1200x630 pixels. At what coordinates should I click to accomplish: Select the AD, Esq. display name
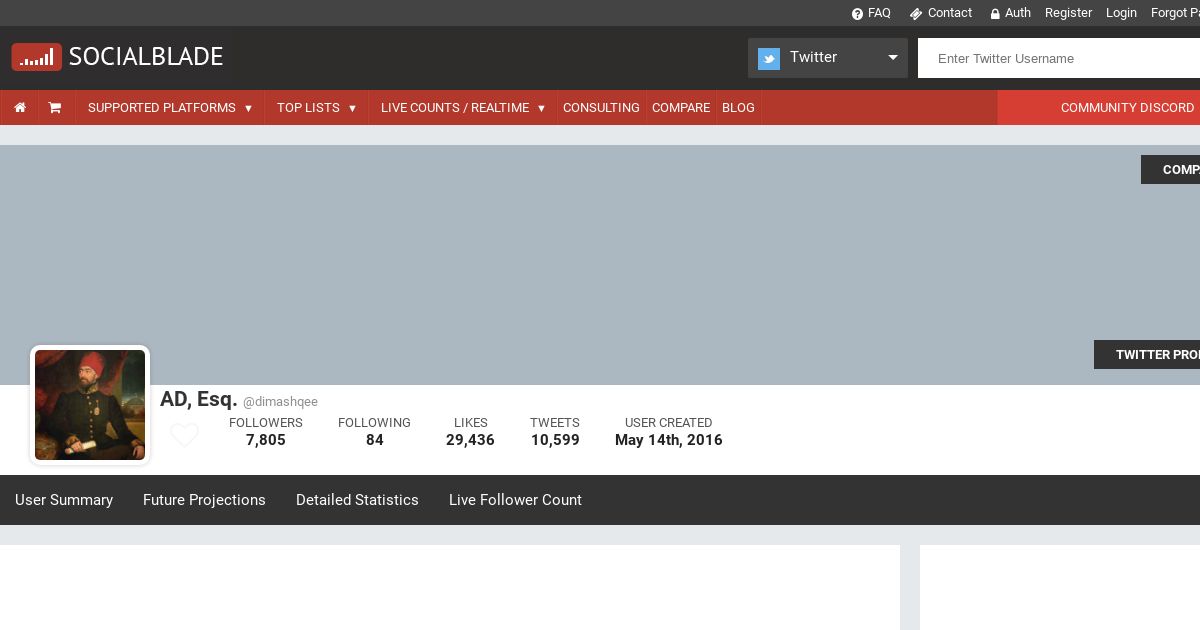pyautogui.click(x=198, y=399)
